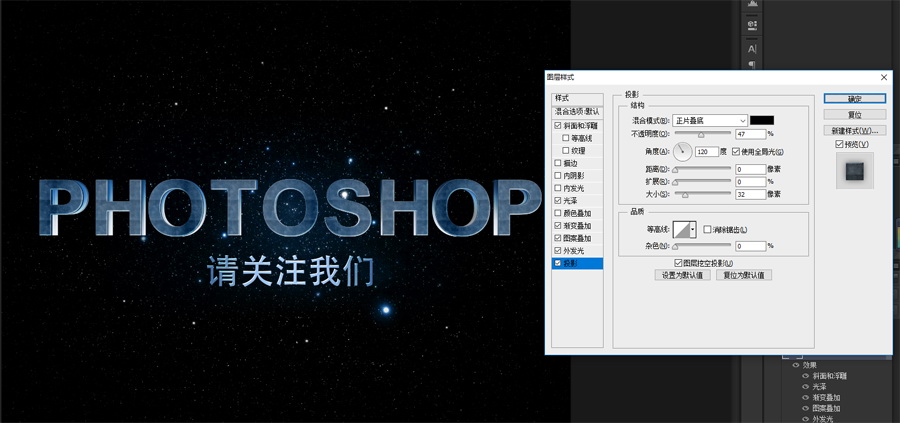Open the 等高线 contour picker arrow
This screenshot has height=423, width=900.
pyautogui.click(x=693, y=230)
